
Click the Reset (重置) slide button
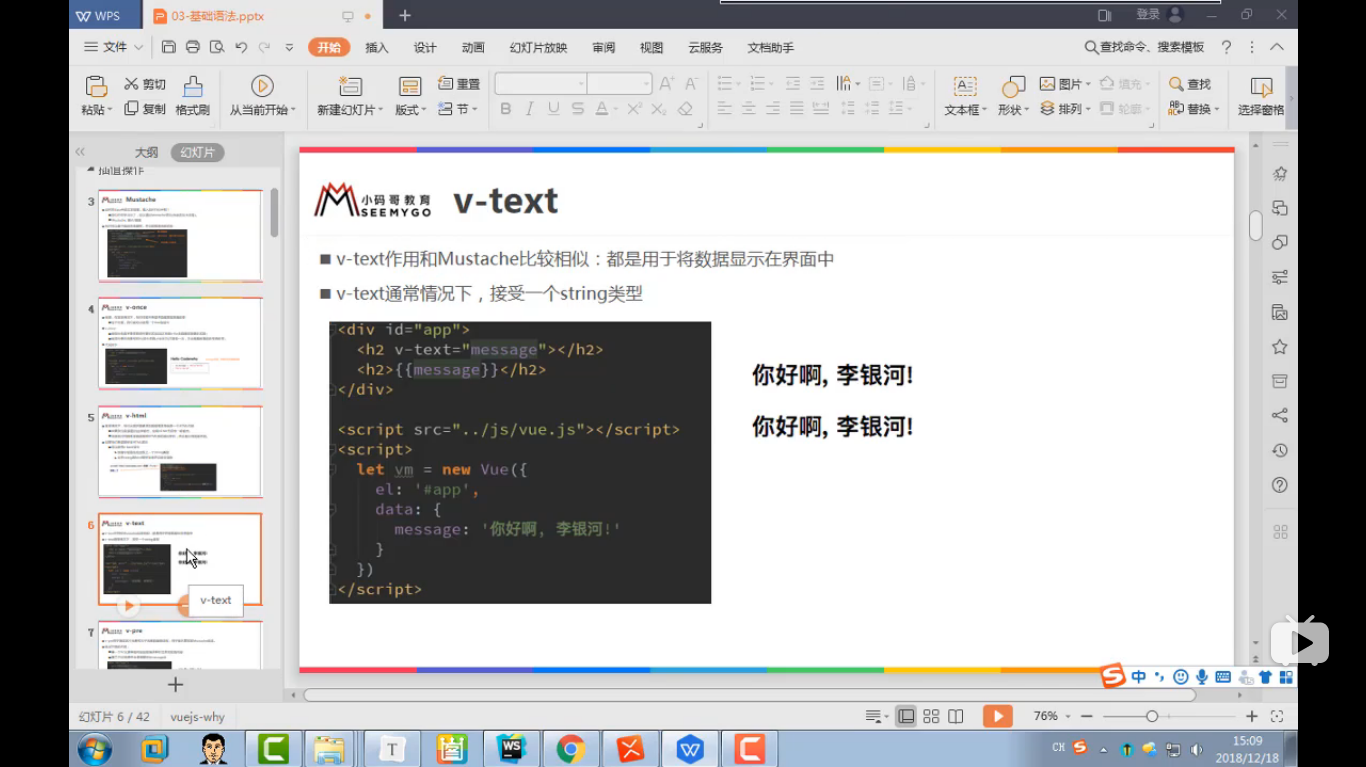(459, 84)
